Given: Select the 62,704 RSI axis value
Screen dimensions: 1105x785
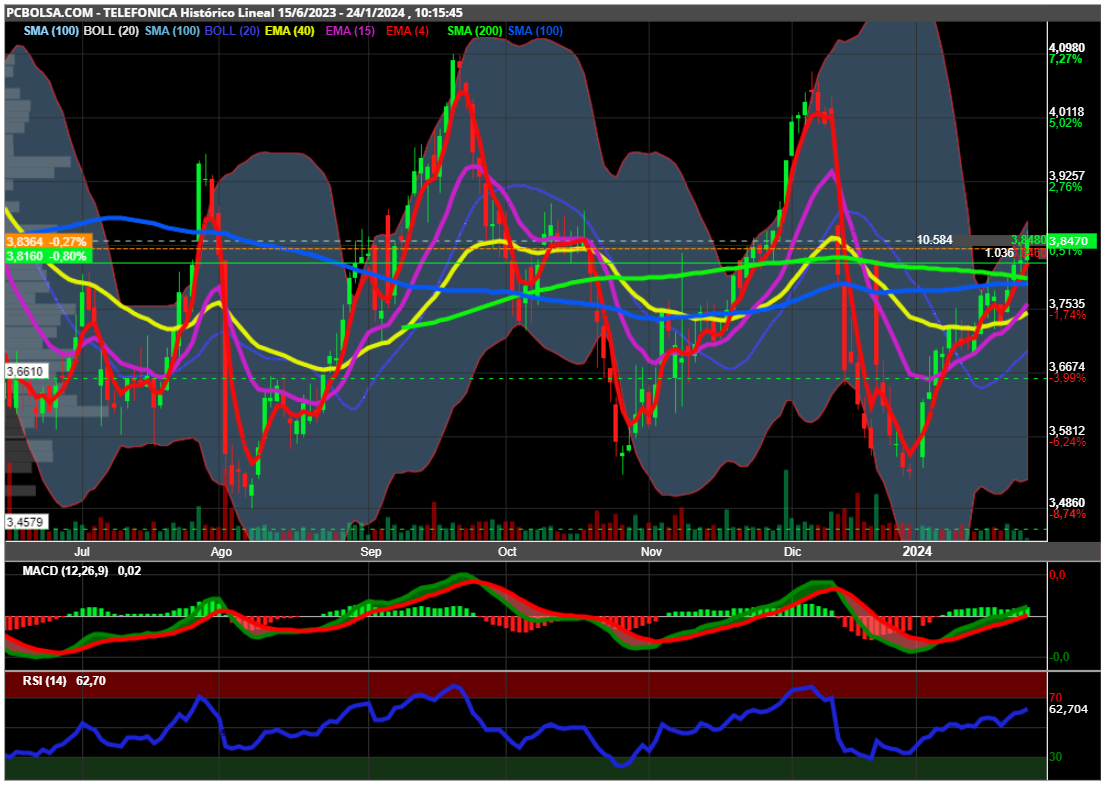Looking at the screenshot, I should click(1068, 709).
